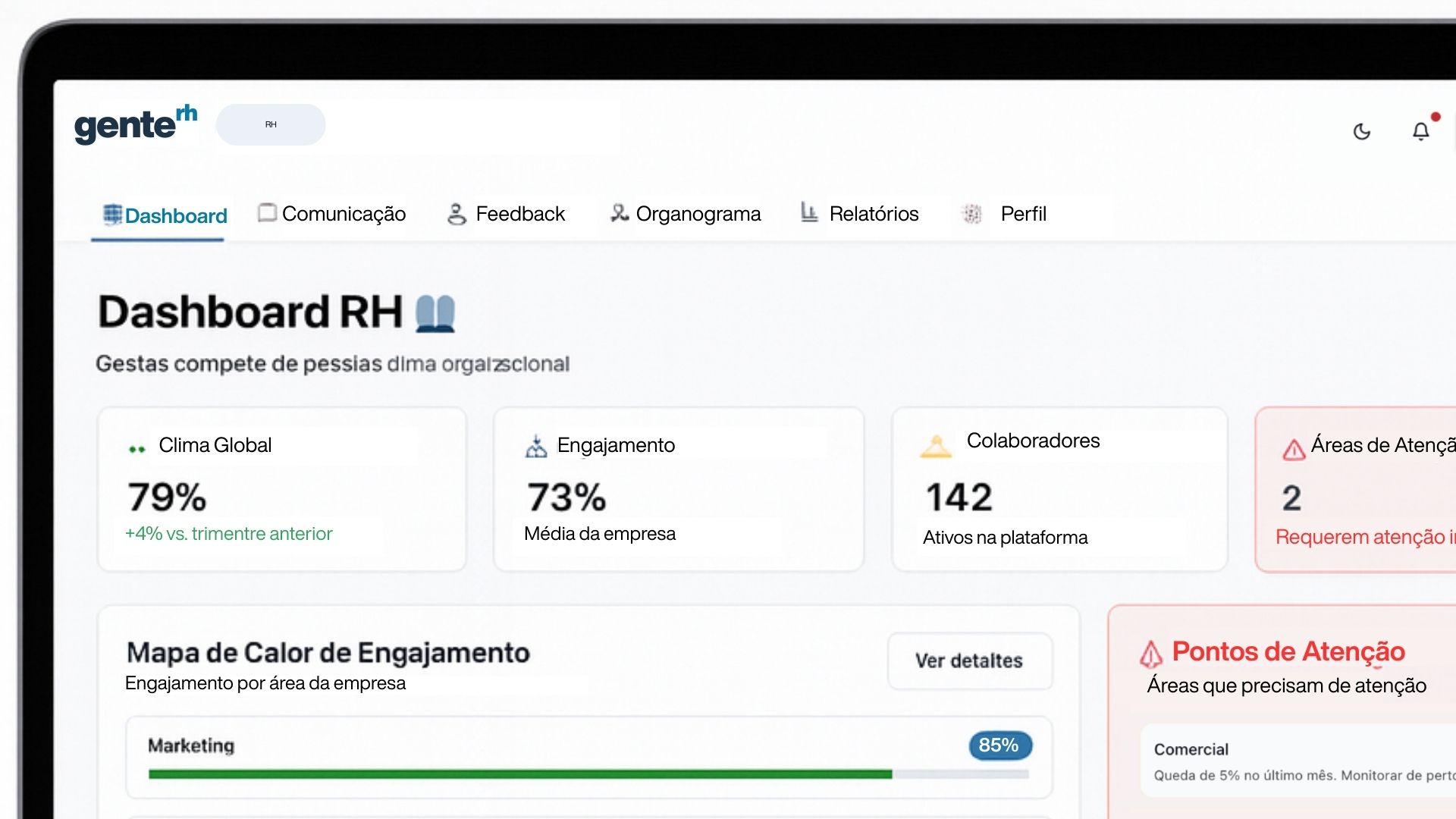Open the Dashboard tab
1456x819 pixels.
[165, 216]
